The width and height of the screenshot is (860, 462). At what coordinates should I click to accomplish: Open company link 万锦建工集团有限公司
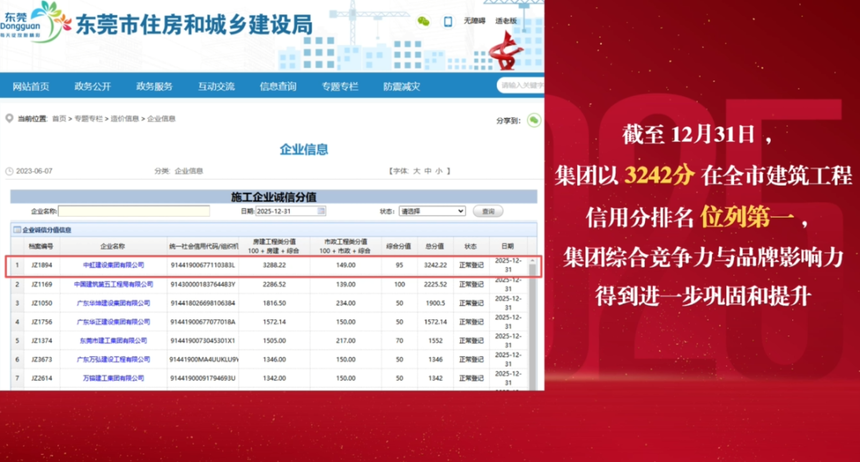tap(114, 378)
